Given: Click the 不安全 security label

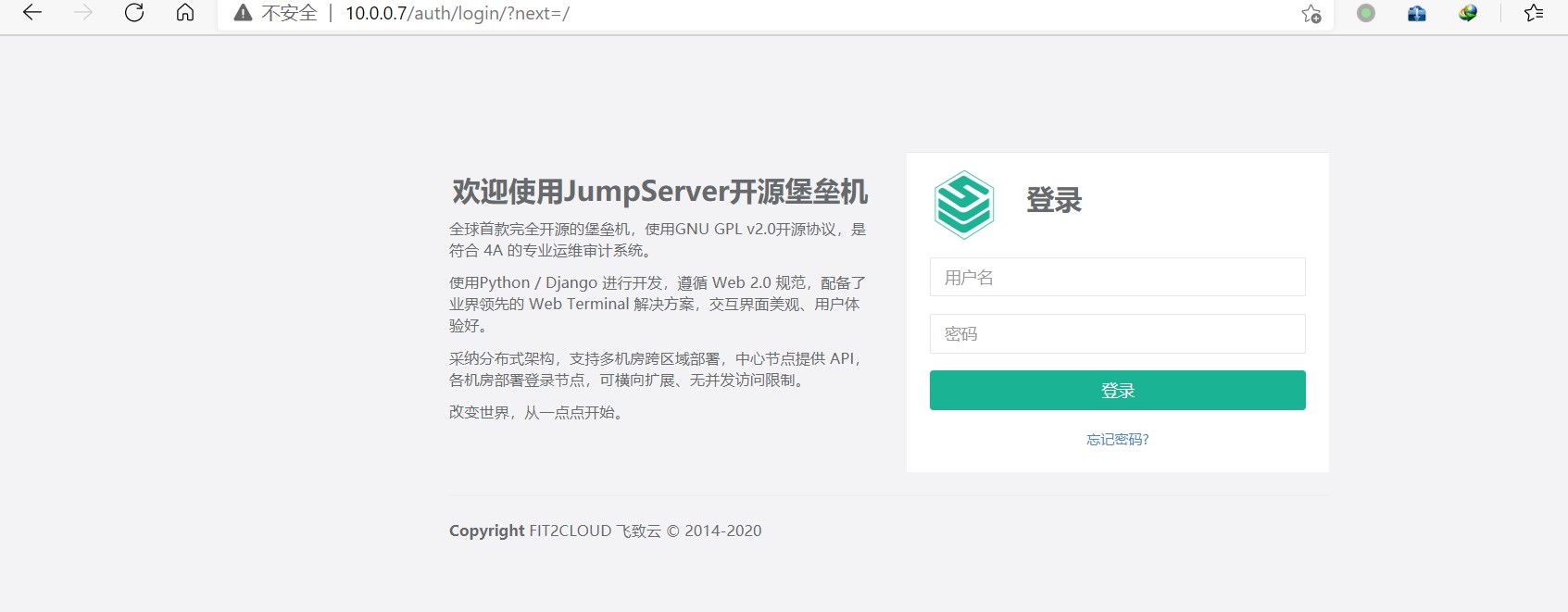Looking at the screenshot, I should [x=289, y=13].
